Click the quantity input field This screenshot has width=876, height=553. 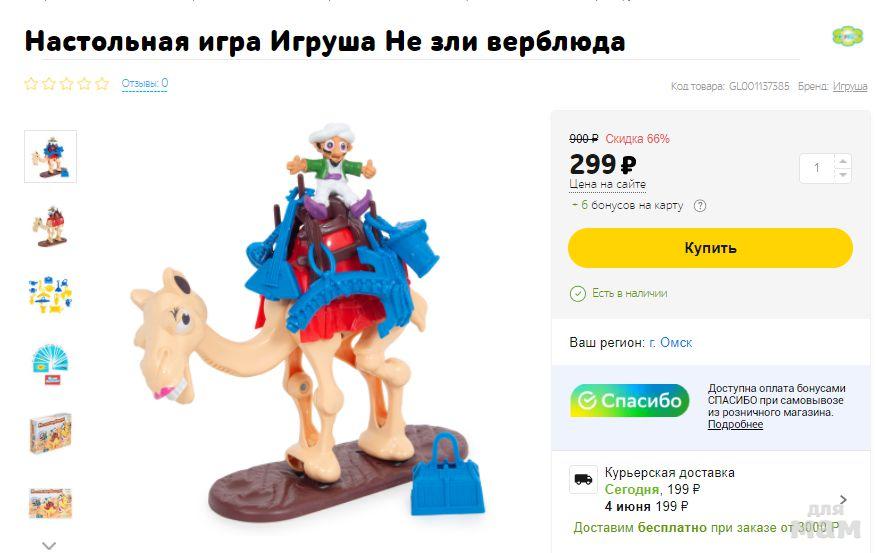(817, 168)
